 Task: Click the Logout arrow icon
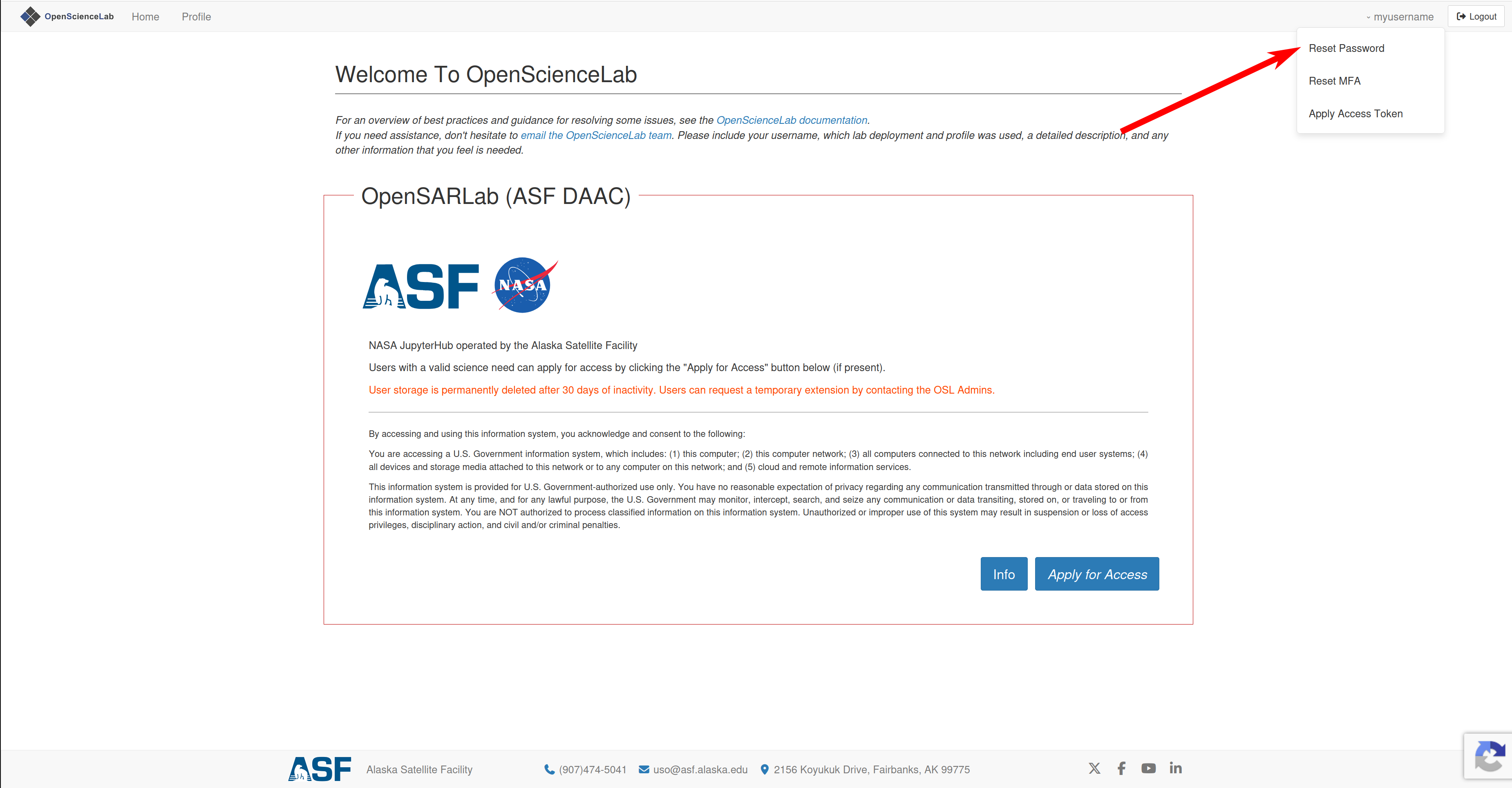(1461, 16)
